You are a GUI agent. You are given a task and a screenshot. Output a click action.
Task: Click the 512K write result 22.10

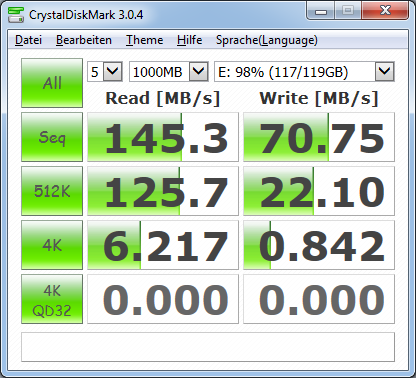(x=319, y=191)
